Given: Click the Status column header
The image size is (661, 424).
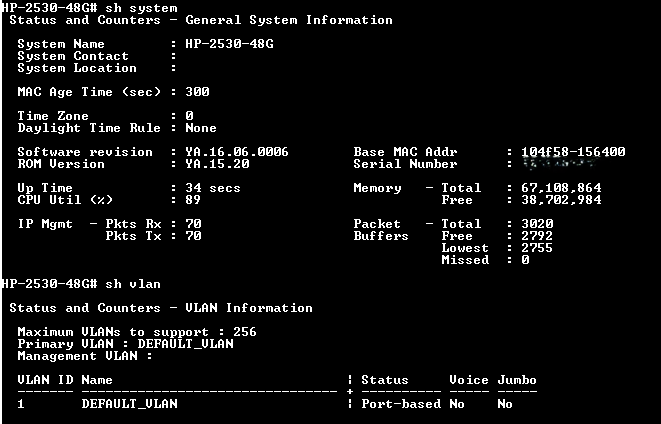Looking at the screenshot, I should pos(385,380).
